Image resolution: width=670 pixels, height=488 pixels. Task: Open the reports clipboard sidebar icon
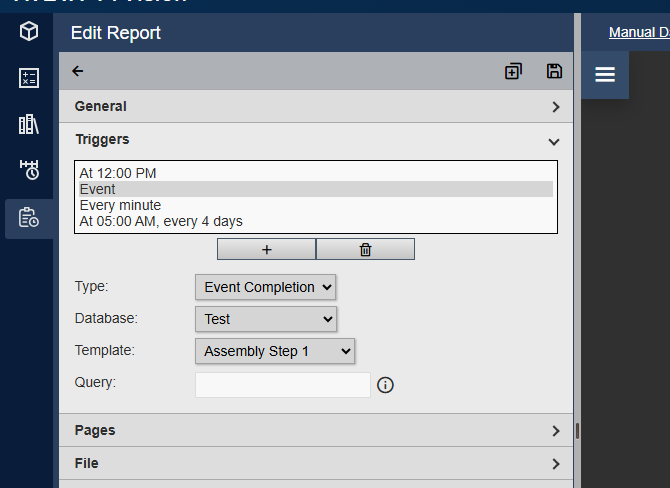(29, 217)
